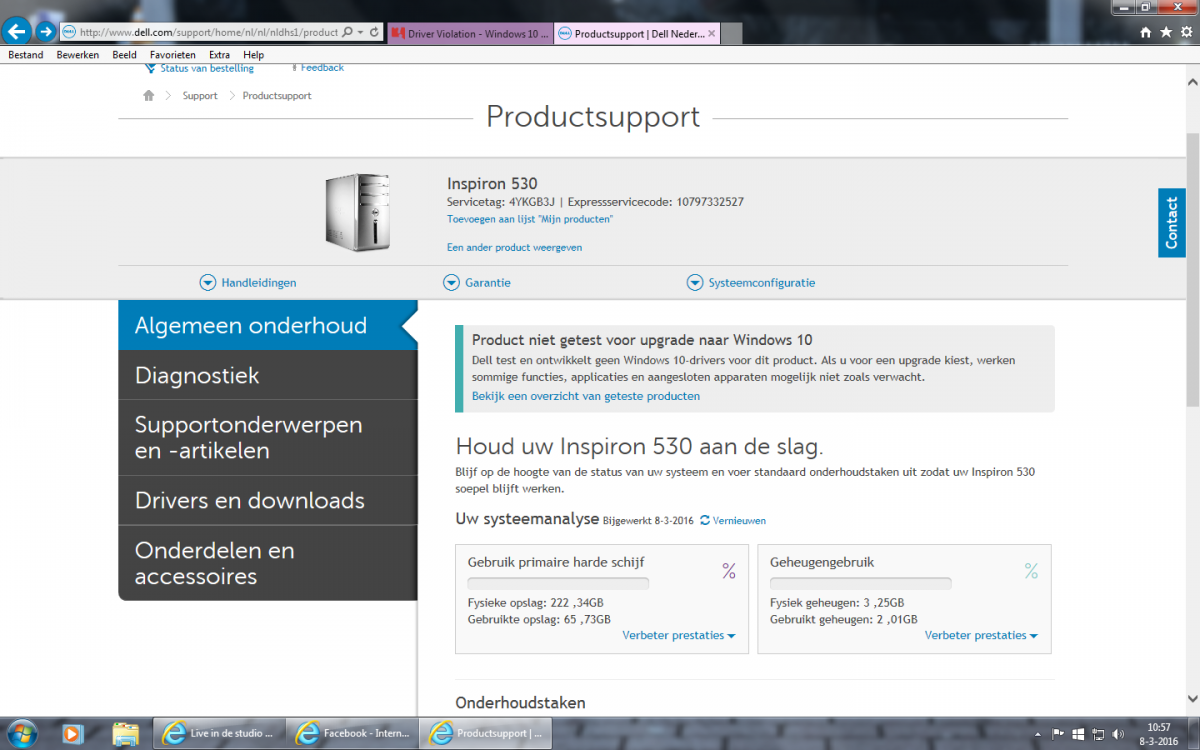Click the hard disk percent icon
Image resolution: width=1200 pixels, height=750 pixels.
(x=729, y=571)
